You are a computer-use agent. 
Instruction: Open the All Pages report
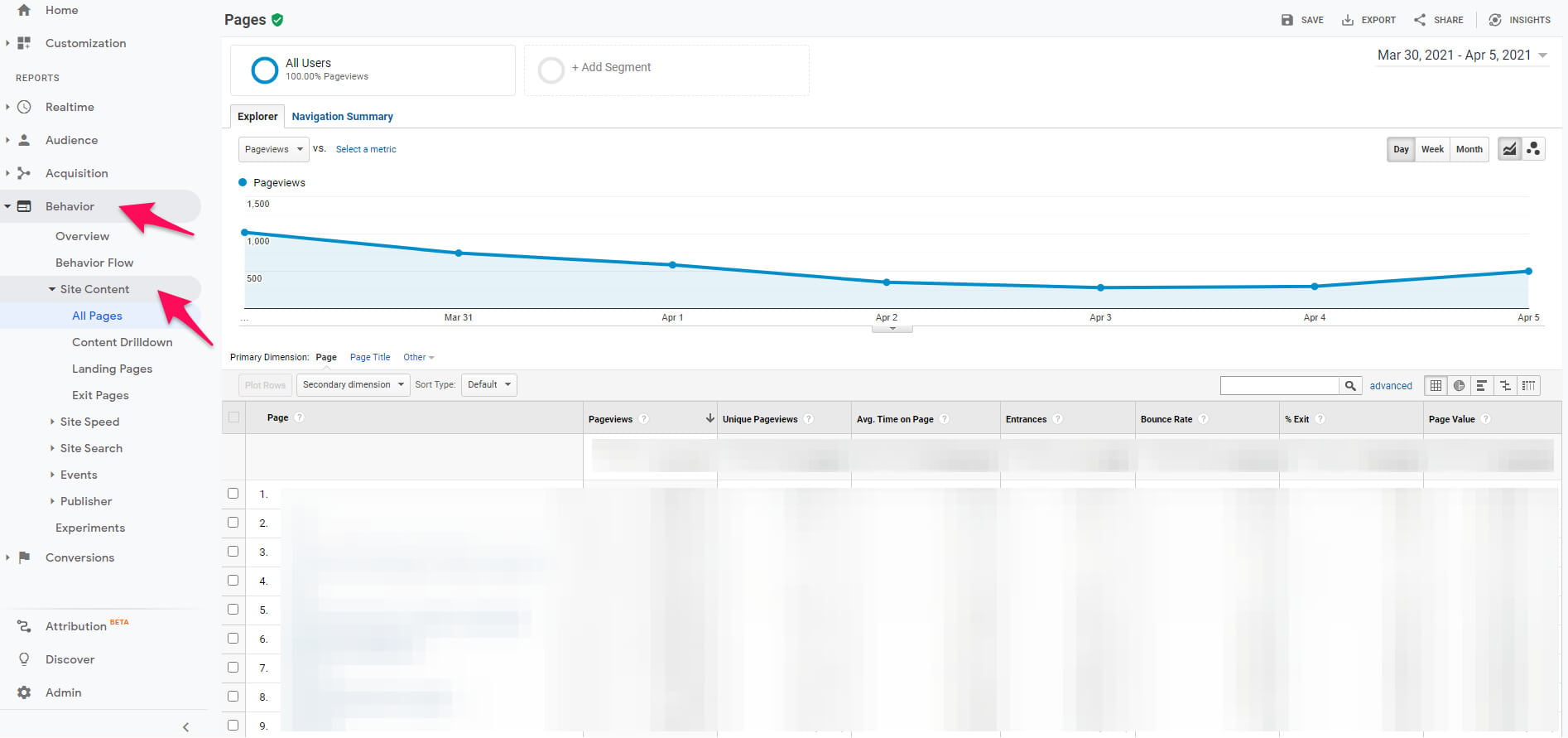click(97, 316)
